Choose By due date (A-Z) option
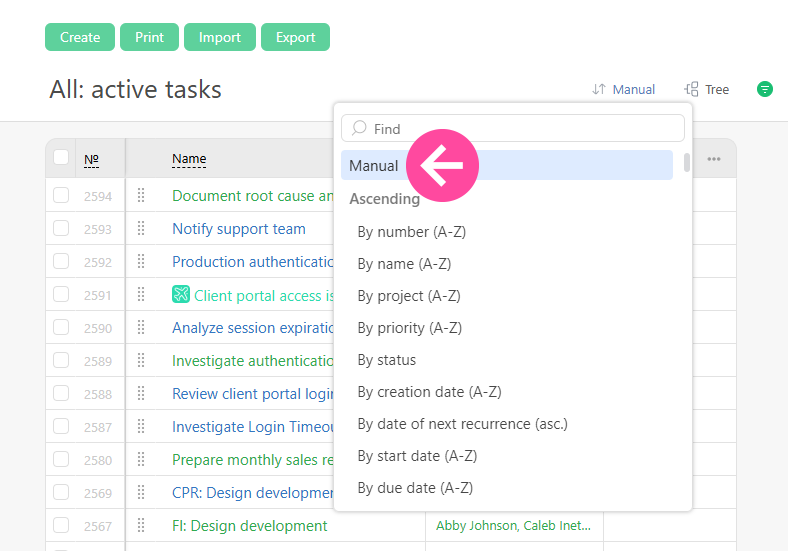The width and height of the screenshot is (788, 551). point(415,488)
